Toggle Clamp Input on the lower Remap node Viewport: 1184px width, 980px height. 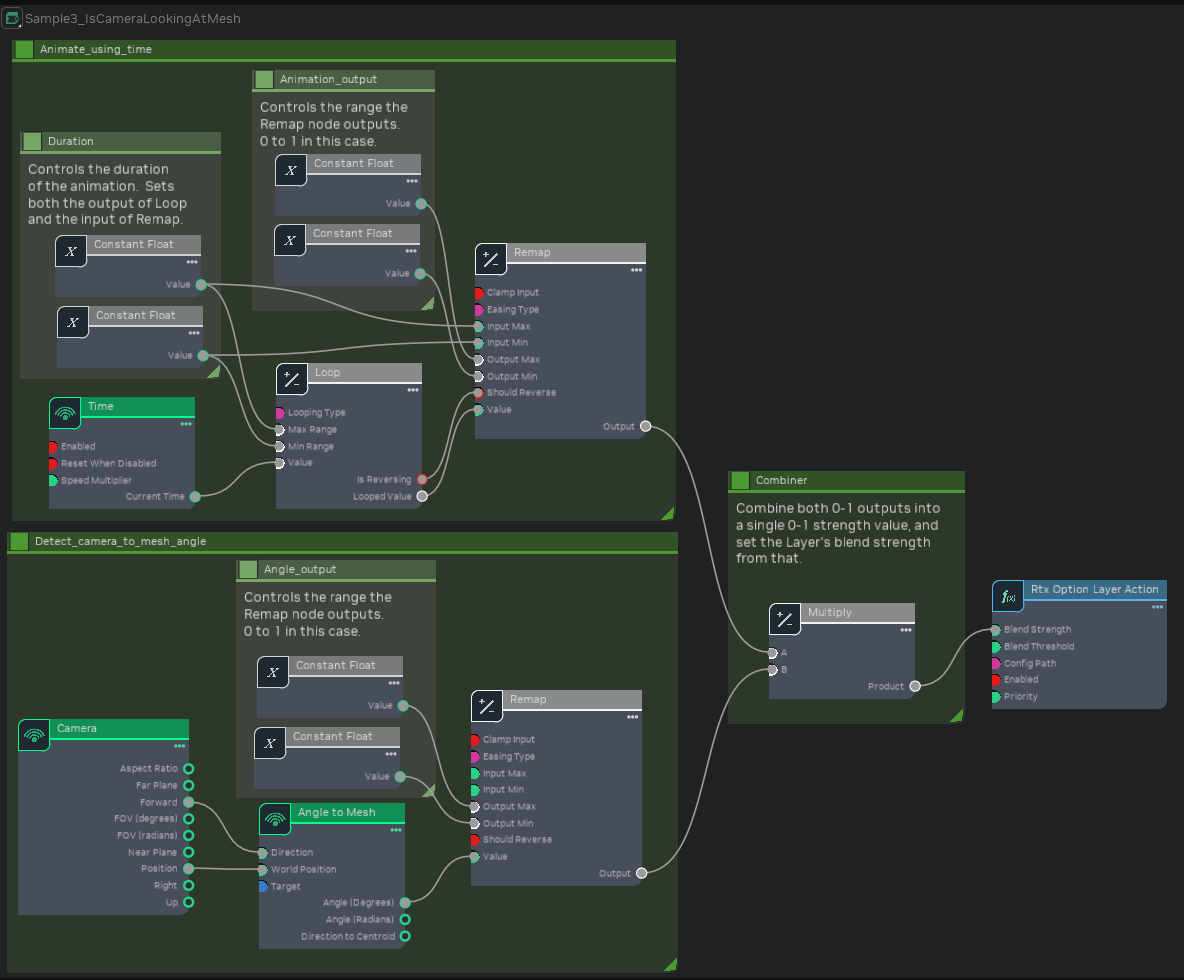pyautogui.click(x=474, y=739)
